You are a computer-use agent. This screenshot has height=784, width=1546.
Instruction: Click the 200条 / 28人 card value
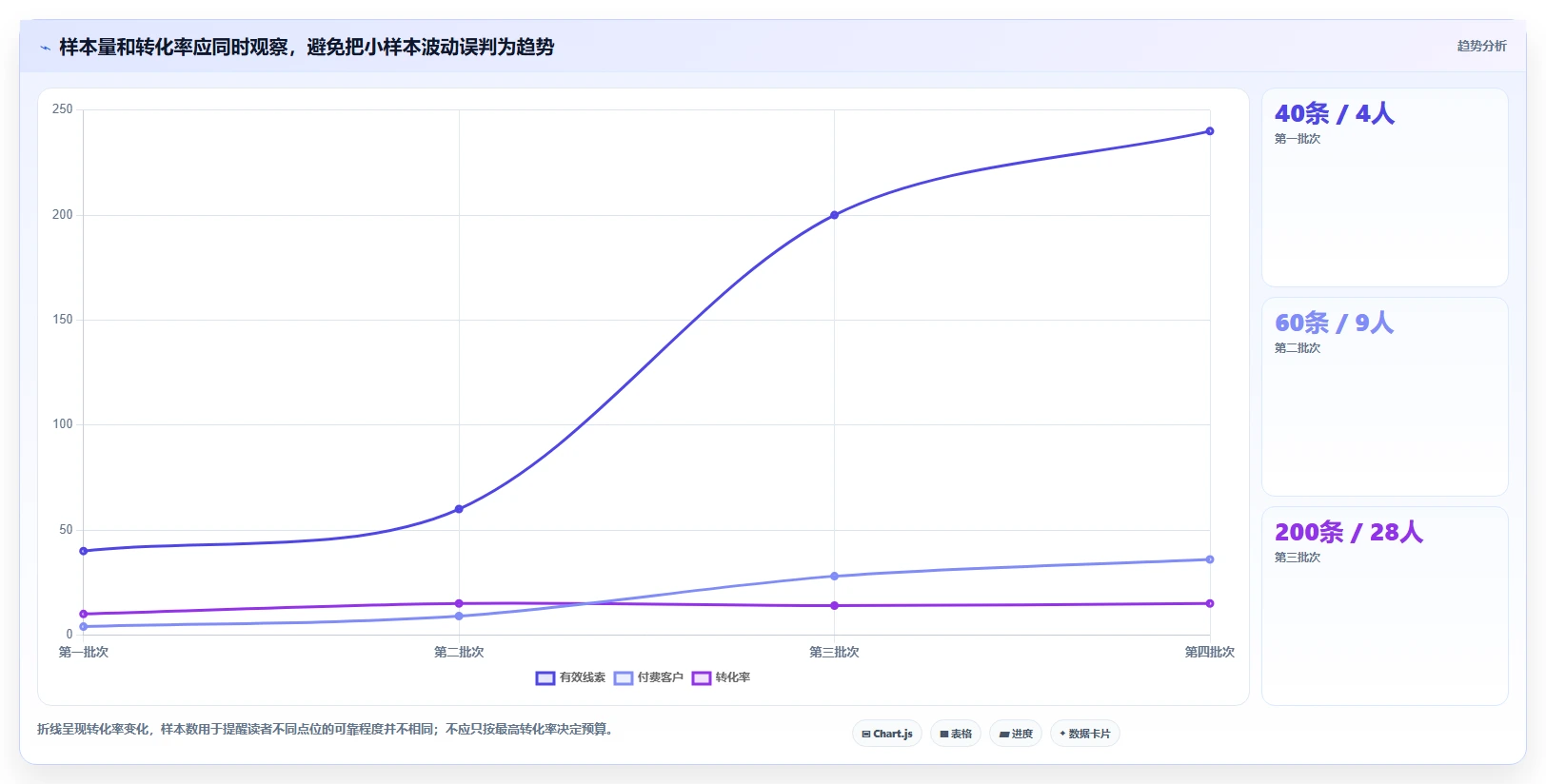click(1349, 532)
